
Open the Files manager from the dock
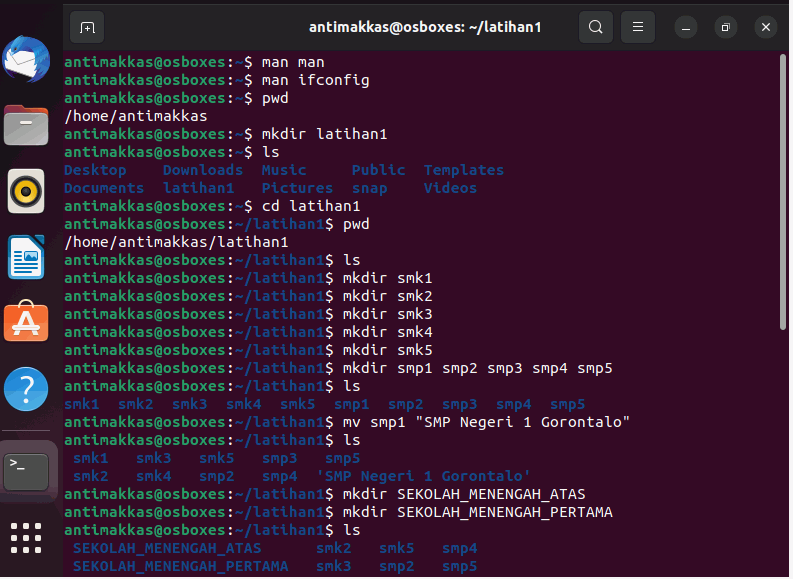pos(26,125)
